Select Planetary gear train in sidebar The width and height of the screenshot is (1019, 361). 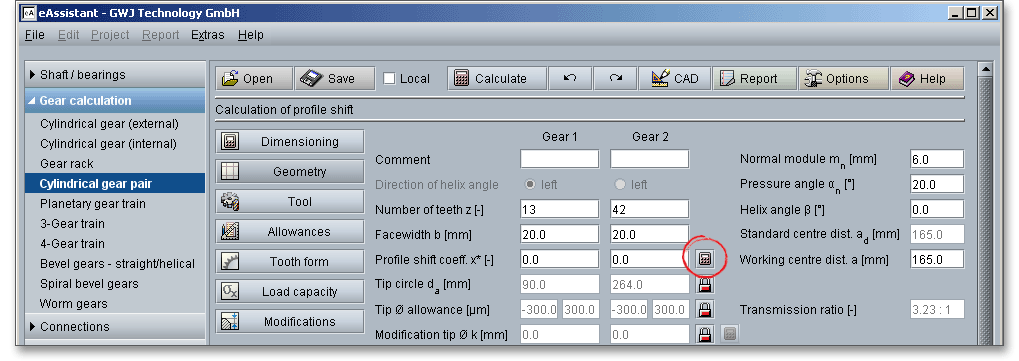coord(93,204)
